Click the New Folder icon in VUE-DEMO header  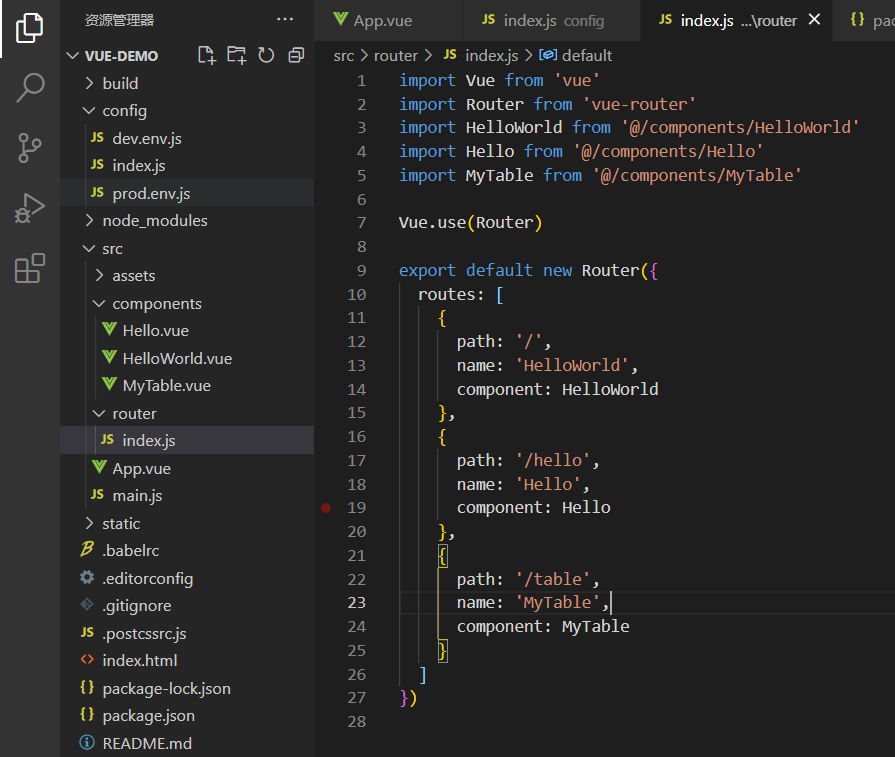click(236, 55)
